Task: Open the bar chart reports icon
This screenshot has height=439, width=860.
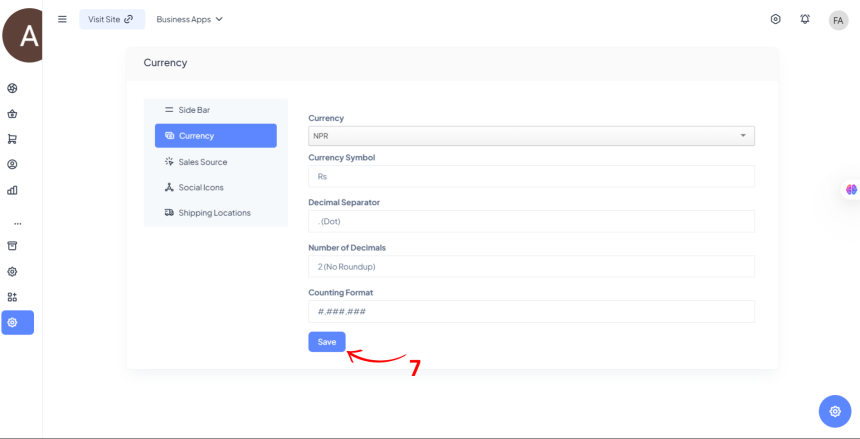Action: 12,190
